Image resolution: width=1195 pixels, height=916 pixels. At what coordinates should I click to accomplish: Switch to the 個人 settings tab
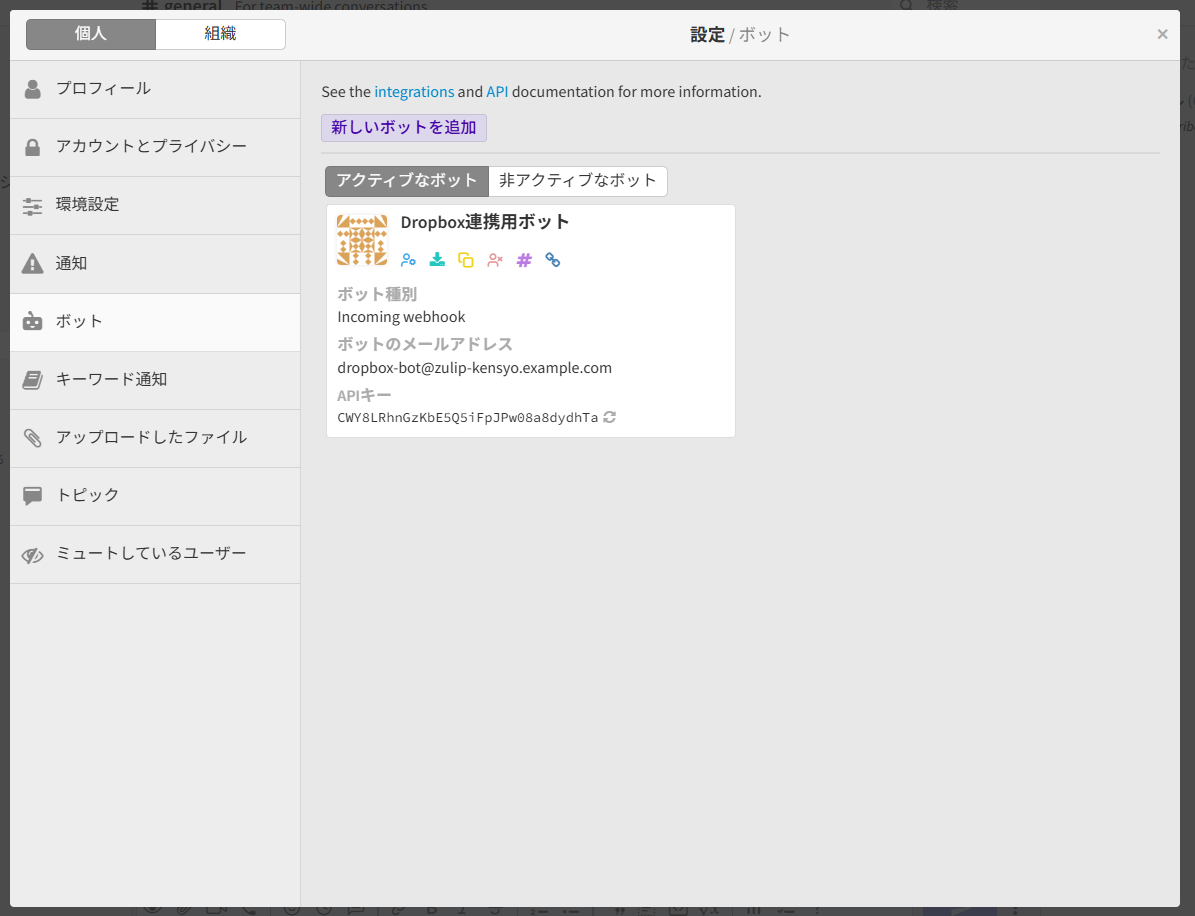[91, 34]
